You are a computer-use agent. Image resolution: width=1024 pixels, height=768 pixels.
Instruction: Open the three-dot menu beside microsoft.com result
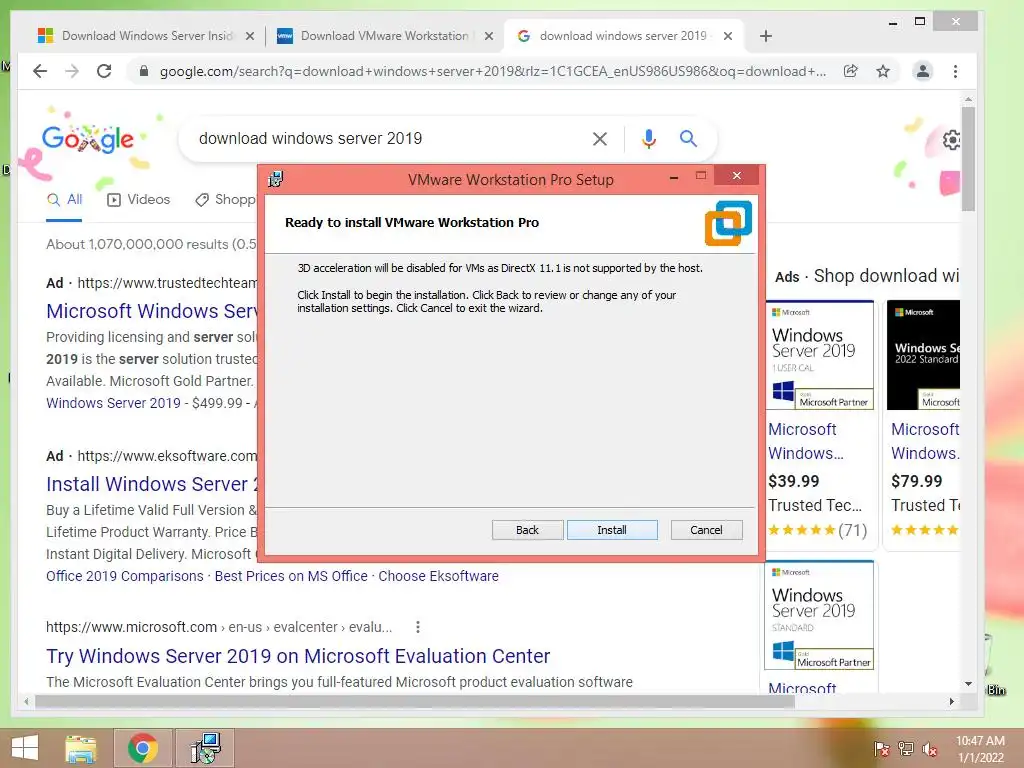point(418,627)
